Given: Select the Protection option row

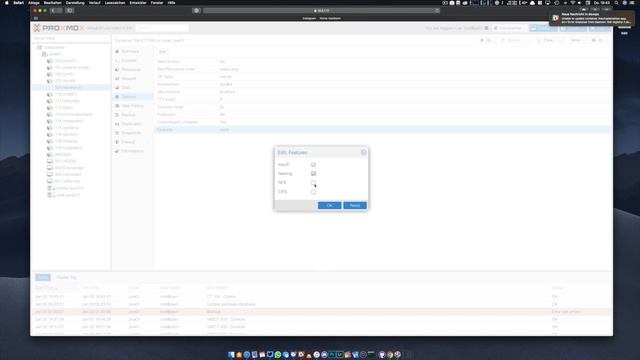Looking at the screenshot, I should (383, 114).
